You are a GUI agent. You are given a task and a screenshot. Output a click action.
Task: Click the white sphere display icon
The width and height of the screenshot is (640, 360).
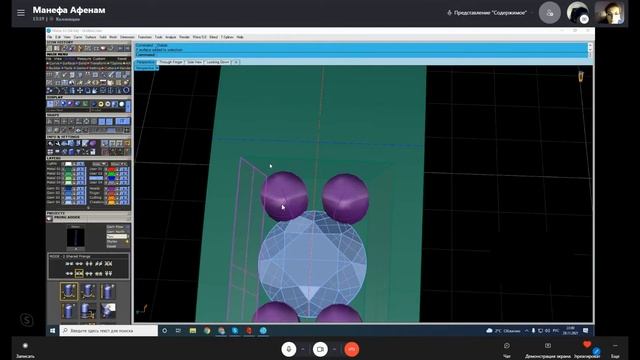click(x=122, y=104)
